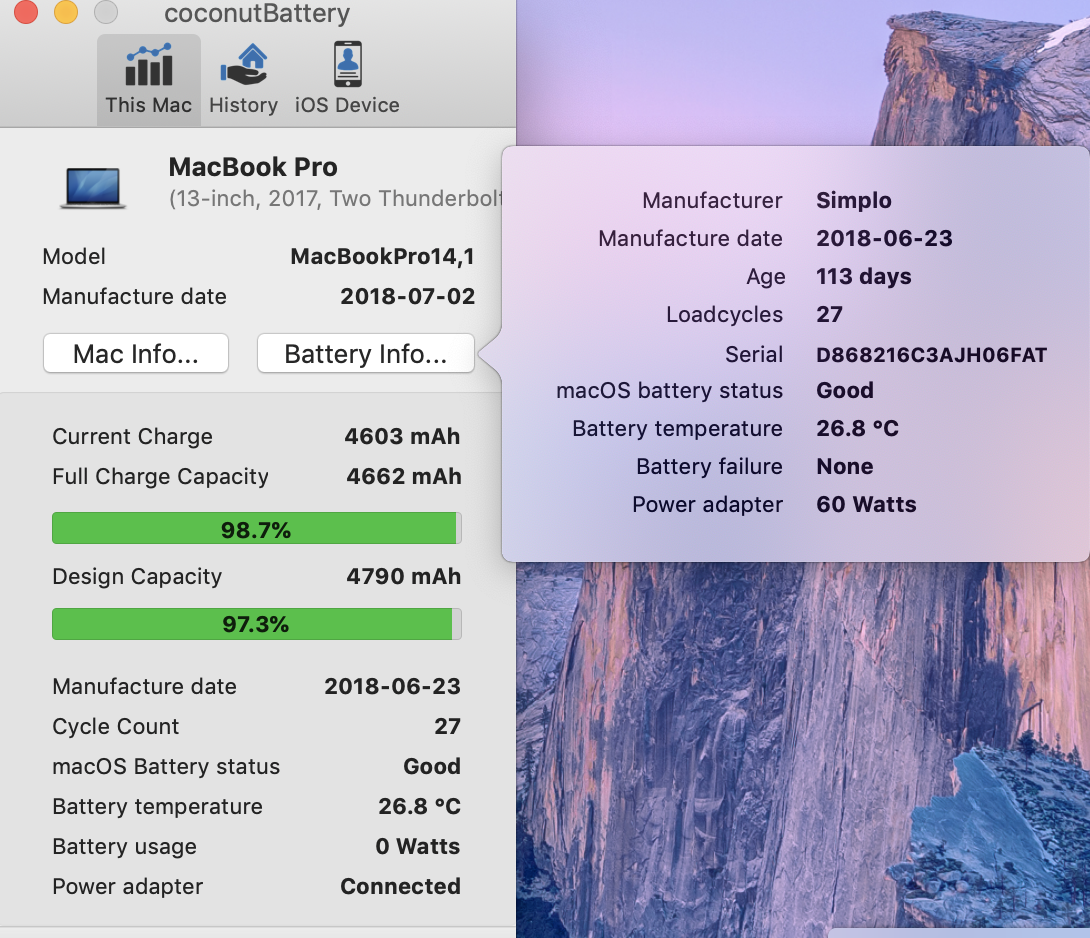
Task: Select the This Mac toolbar icon
Action: point(149,79)
